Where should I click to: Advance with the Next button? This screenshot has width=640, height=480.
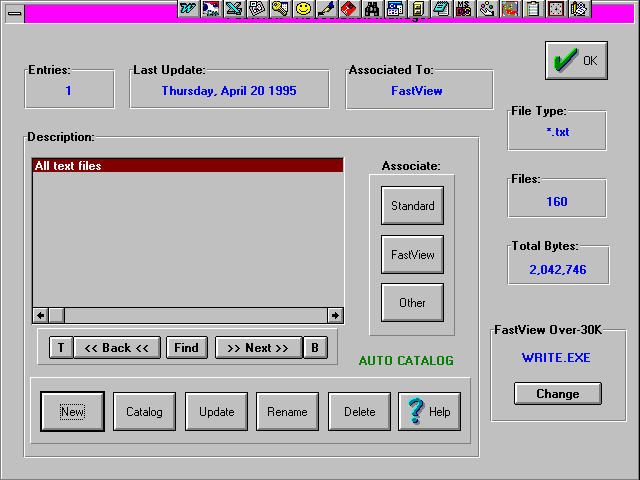coord(258,348)
